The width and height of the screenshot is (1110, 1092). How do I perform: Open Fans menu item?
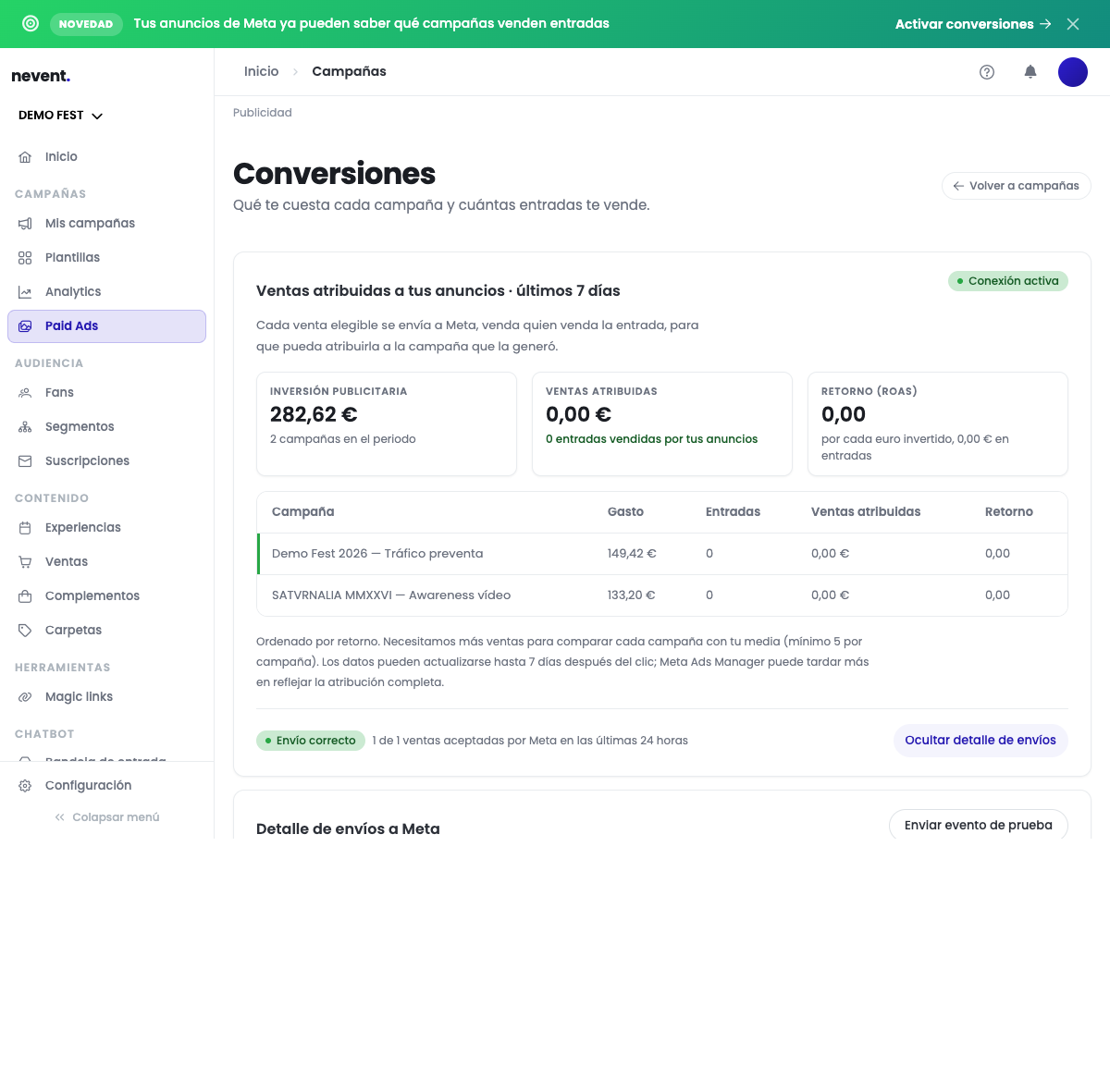(x=106, y=393)
